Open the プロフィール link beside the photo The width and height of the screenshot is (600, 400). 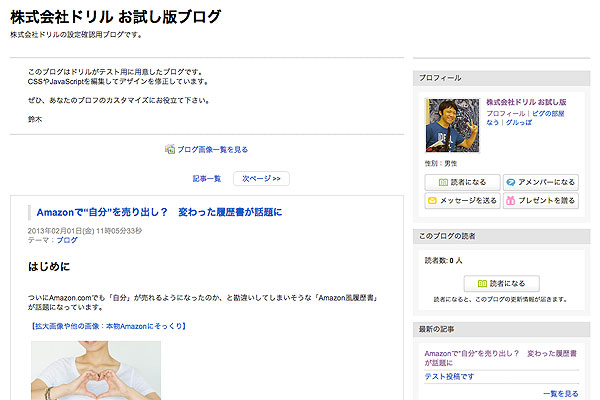coord(505,114)
